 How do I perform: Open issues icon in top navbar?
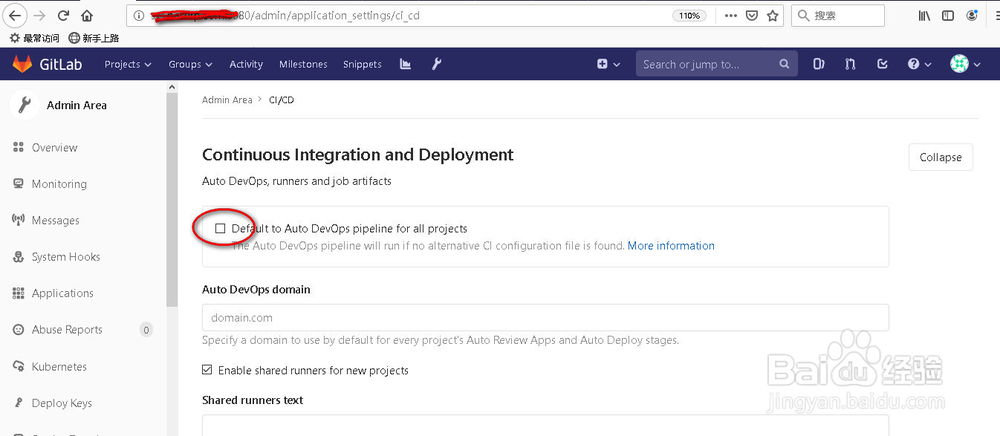click(819, 64)
